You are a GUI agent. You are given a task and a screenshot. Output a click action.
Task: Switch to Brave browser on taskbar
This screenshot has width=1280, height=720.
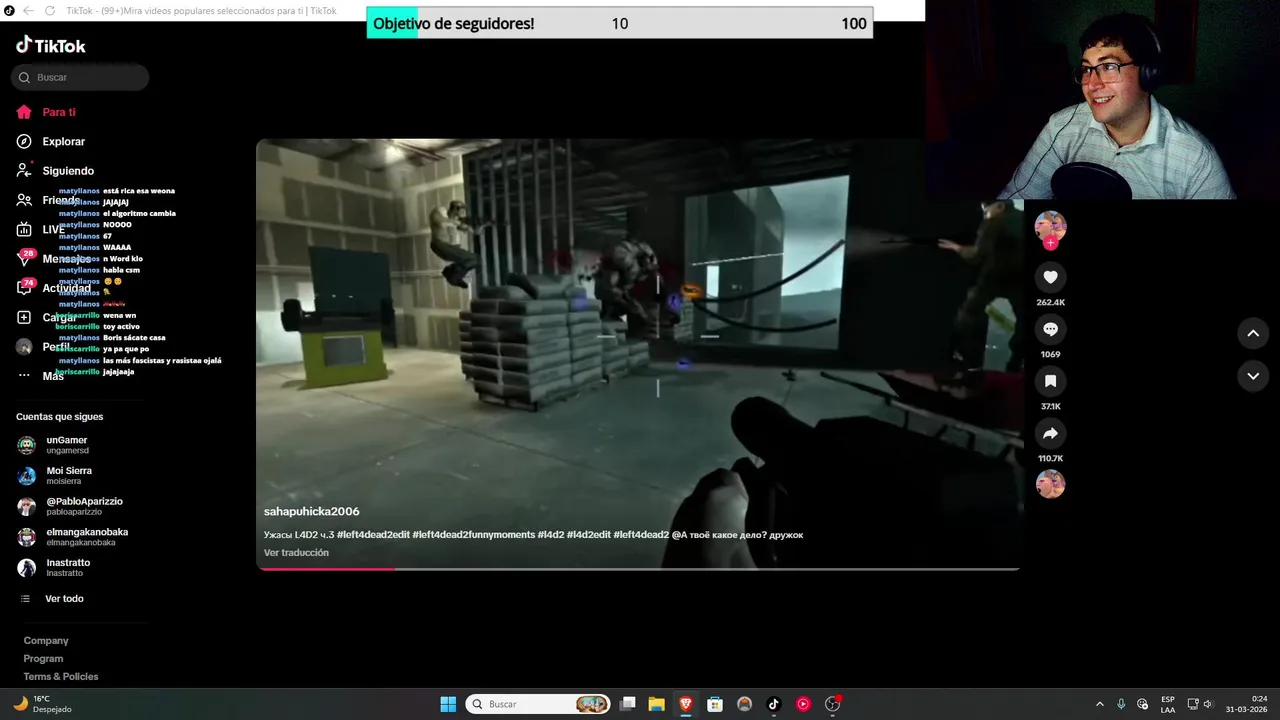(x=686, y=704)
